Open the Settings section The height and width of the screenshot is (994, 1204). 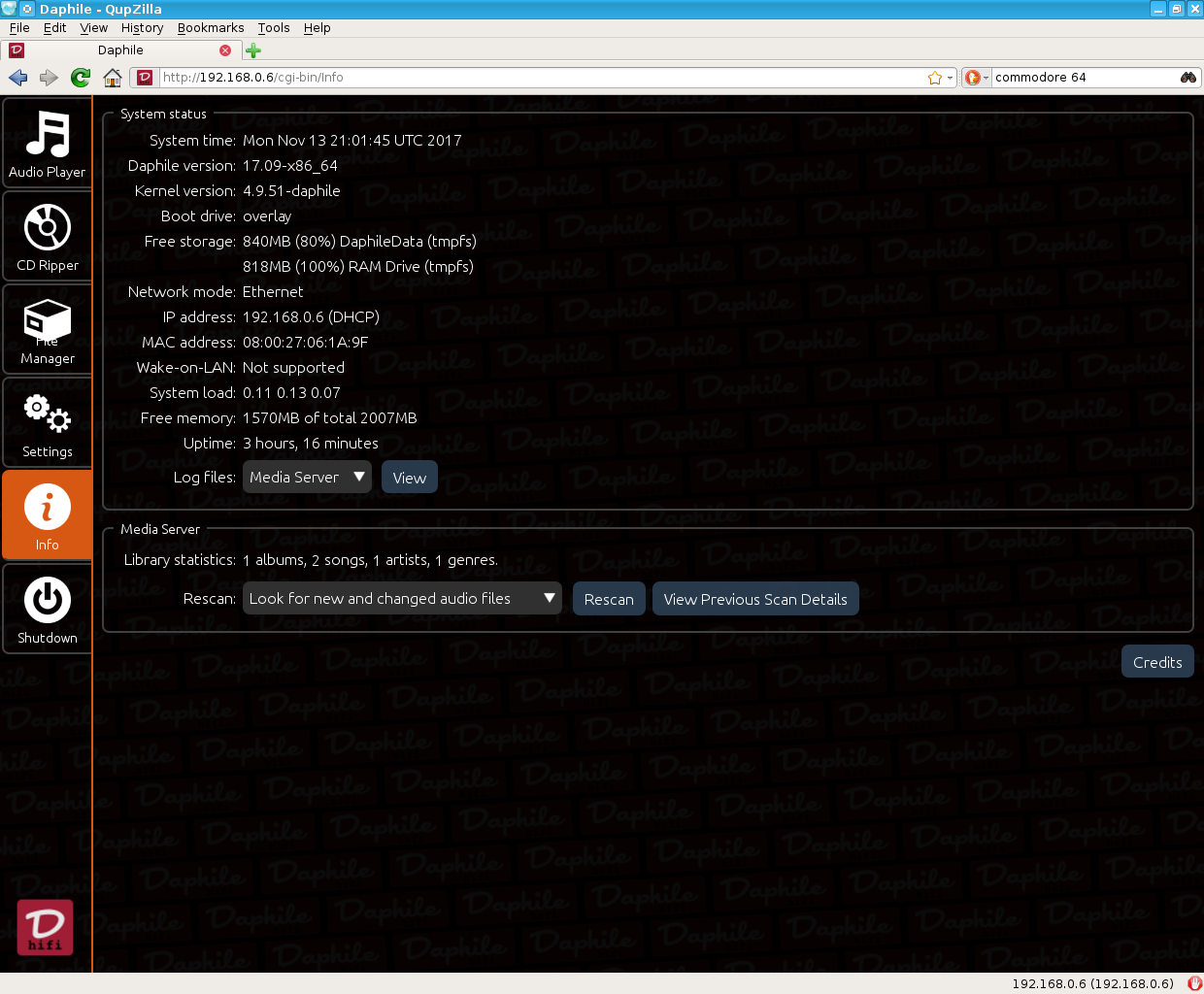pyautogui.click(x=47, y=422)
